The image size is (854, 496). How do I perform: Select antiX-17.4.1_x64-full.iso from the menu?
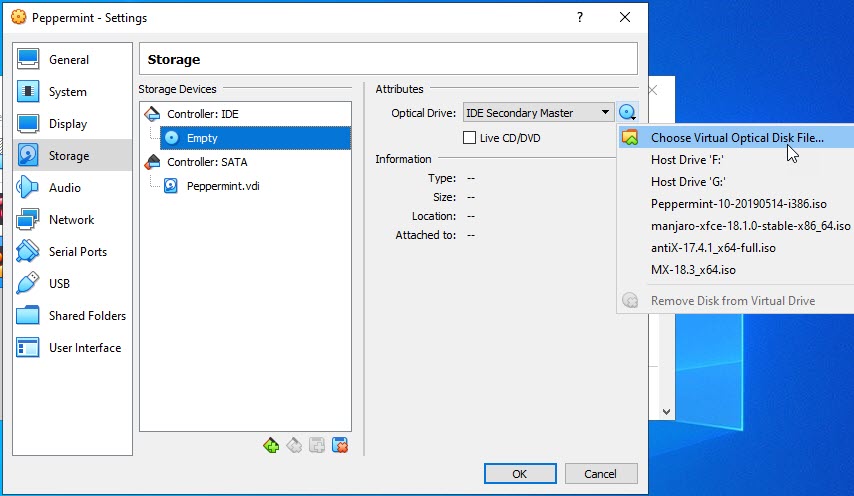click(x=736, y=248)
